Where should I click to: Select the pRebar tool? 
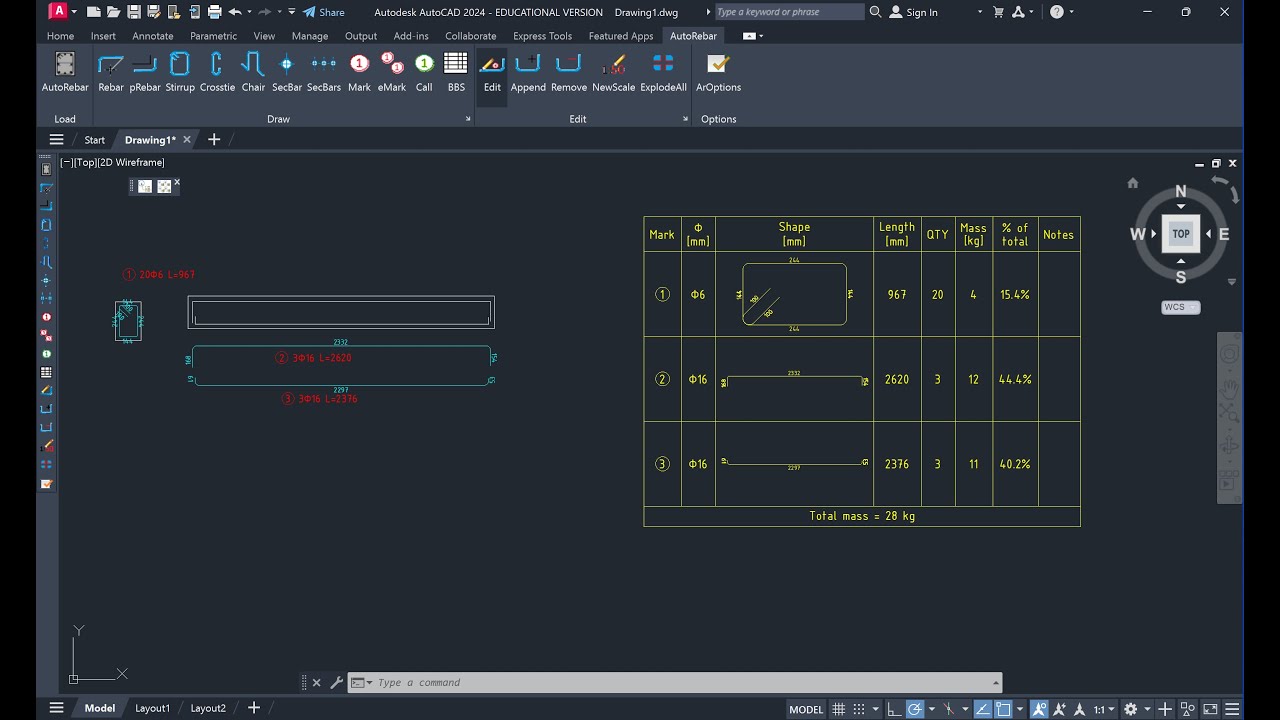tap(145, 73)
